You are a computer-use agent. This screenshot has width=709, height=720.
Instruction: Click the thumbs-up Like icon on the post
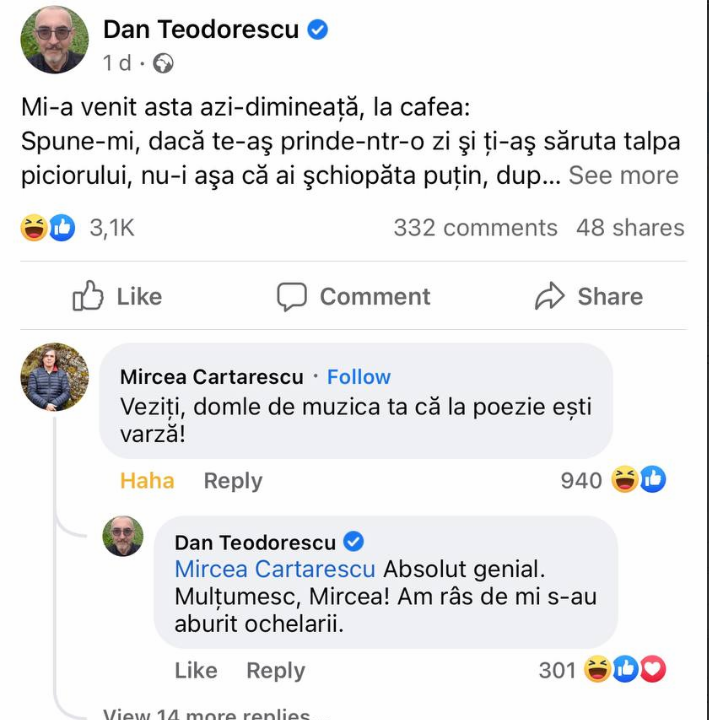(x=89, y=296)
